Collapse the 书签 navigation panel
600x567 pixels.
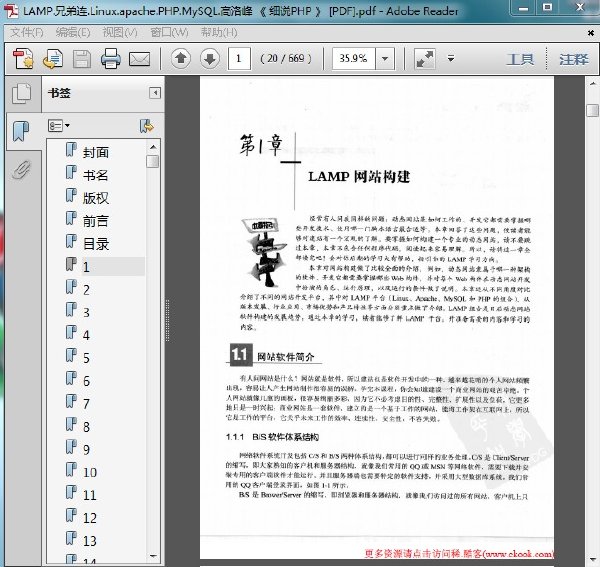click(155, 93)
